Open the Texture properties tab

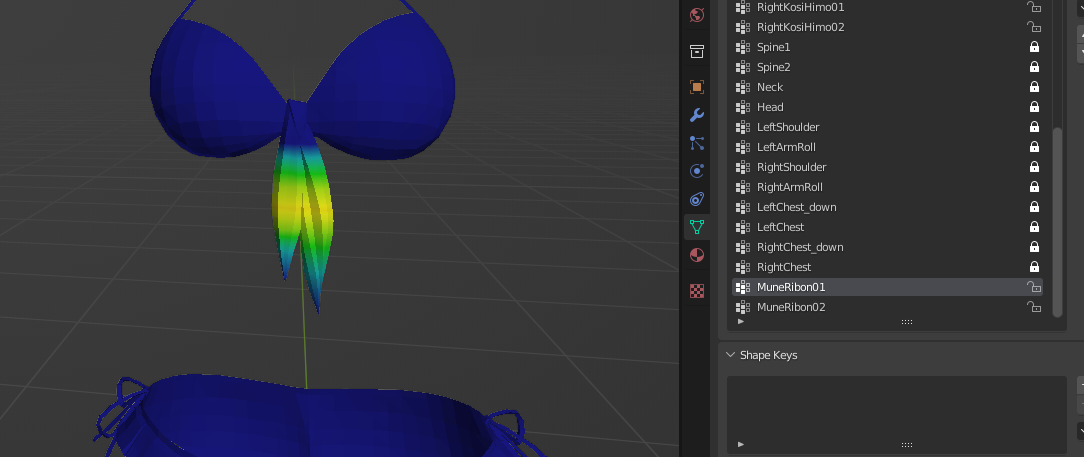click(697, 291)
